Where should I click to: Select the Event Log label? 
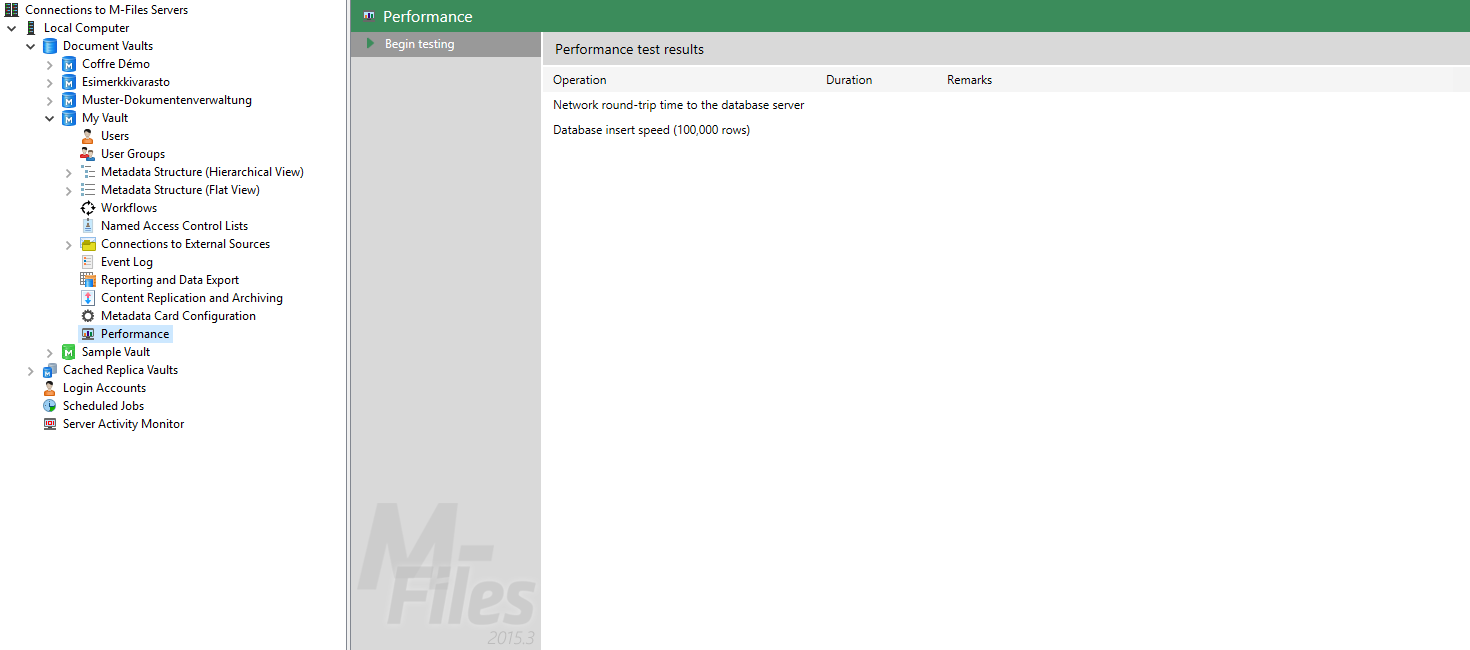(127, 262)
